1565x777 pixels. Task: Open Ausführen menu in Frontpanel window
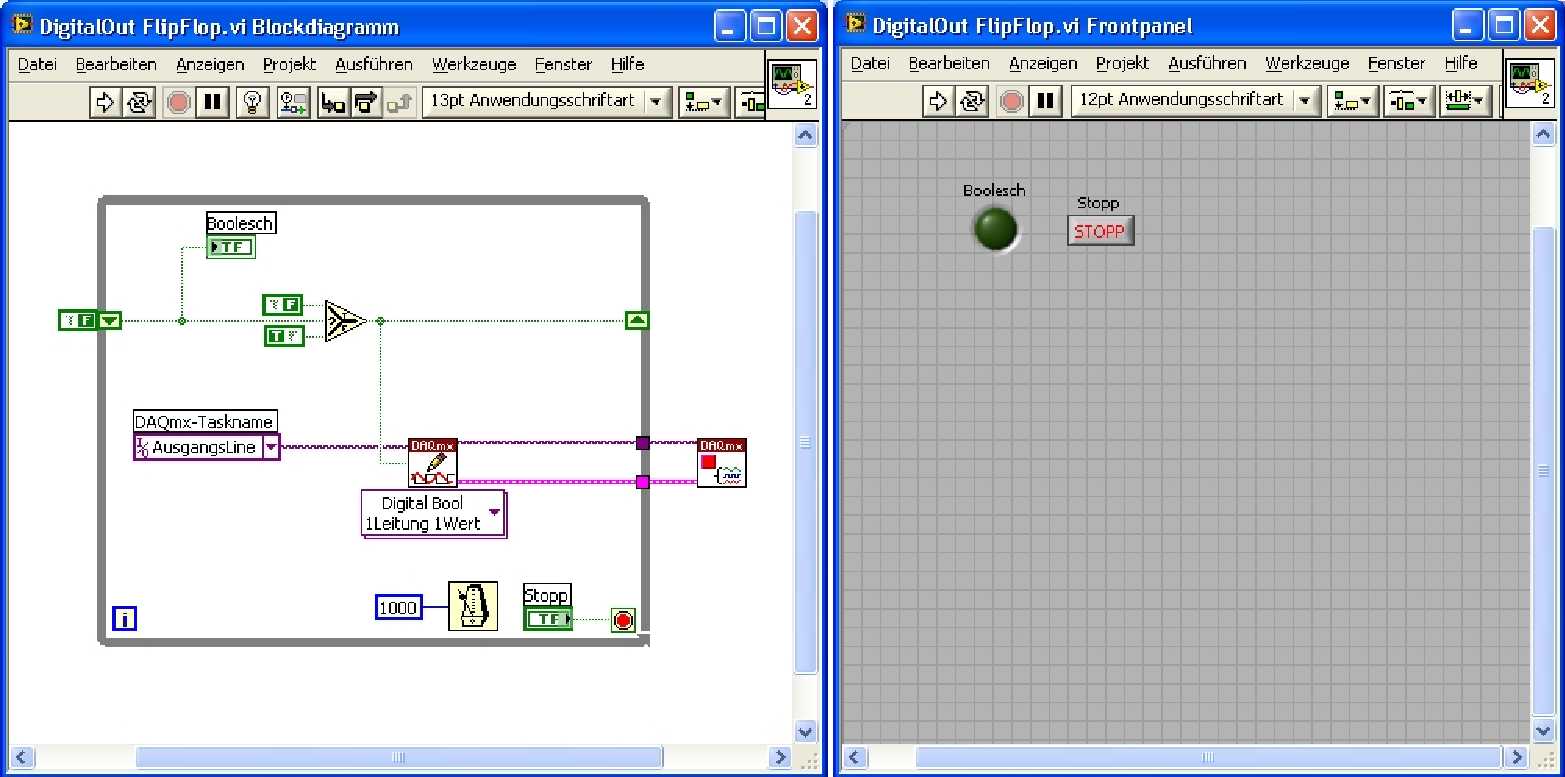pos(1207,63)
